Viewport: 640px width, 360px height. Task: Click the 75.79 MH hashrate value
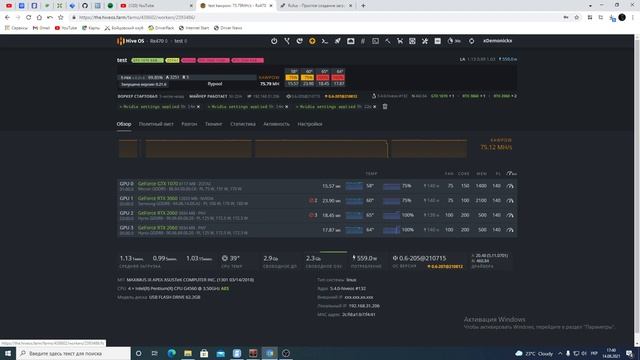(269, 84)
